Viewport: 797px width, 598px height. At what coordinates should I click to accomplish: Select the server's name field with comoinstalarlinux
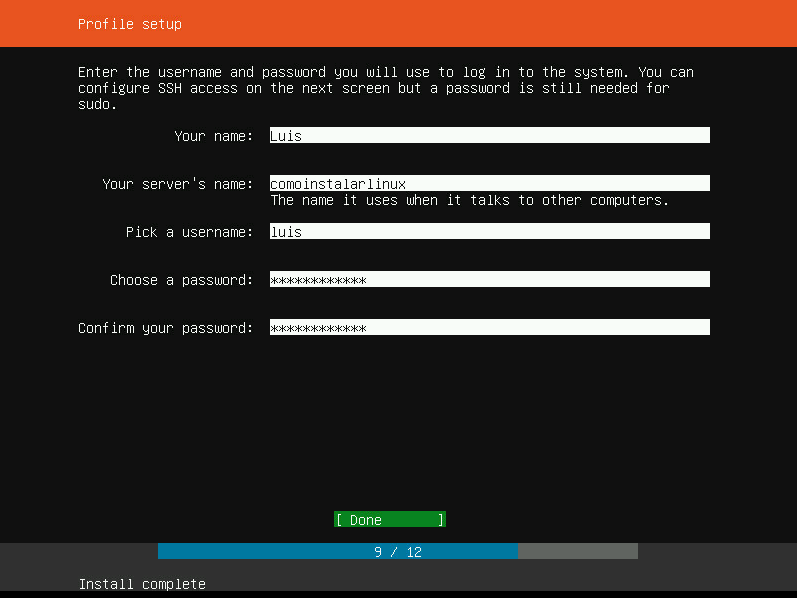(x=489, y=184)
